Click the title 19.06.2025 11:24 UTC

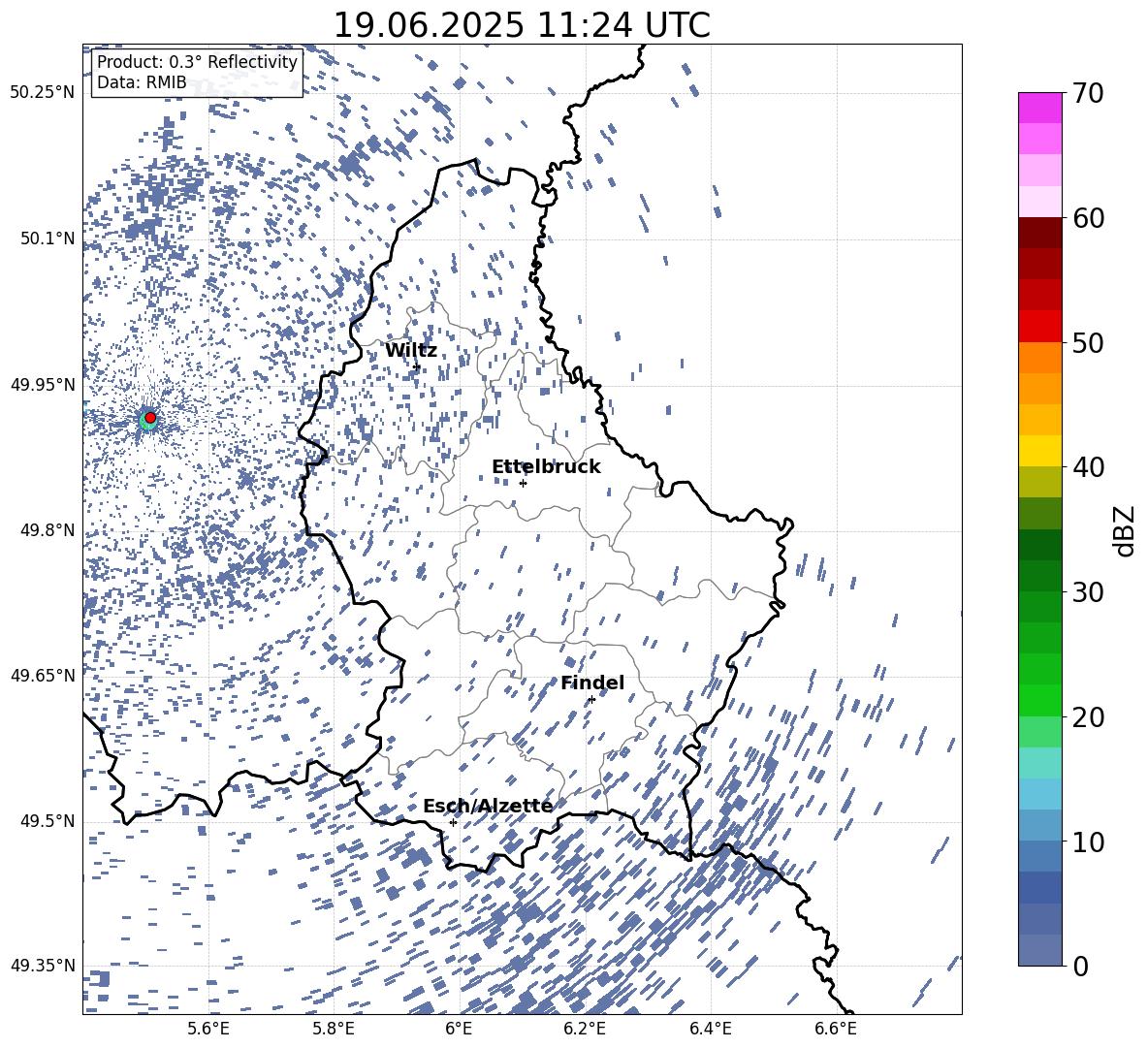(522, 25)
